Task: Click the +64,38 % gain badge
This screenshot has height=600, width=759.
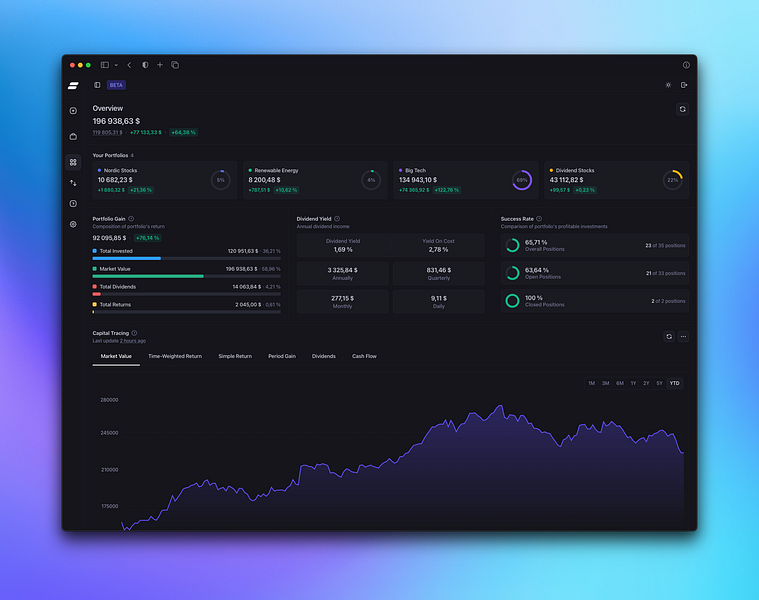Action: pyautogui.click(x=183, y=132)
